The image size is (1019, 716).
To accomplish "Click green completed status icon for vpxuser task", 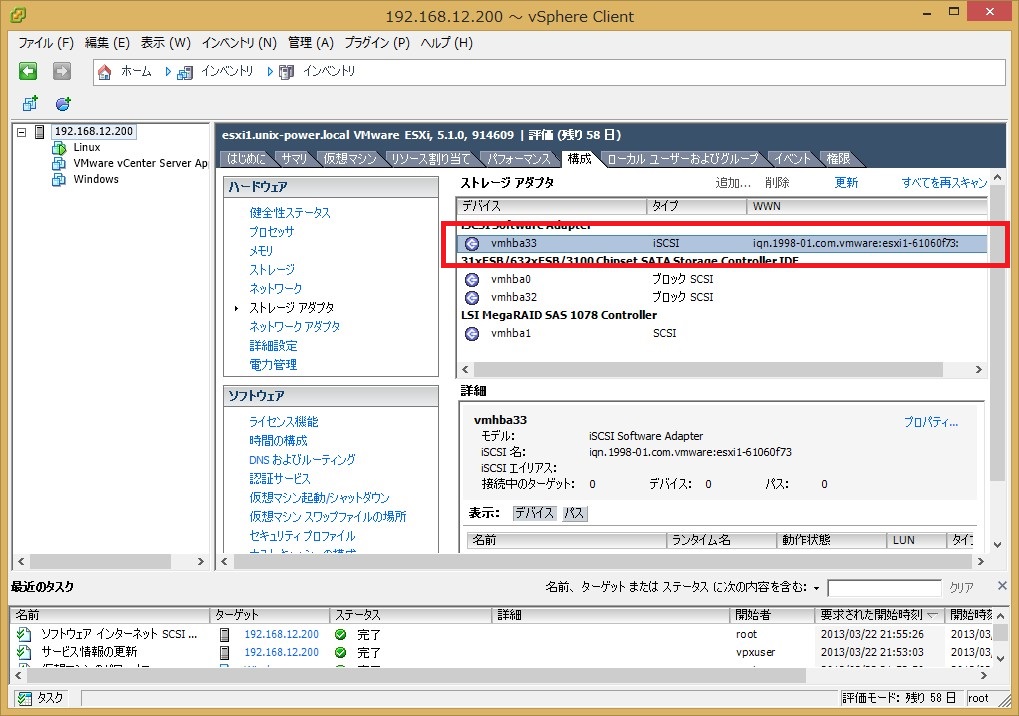I will click(341, 652).
